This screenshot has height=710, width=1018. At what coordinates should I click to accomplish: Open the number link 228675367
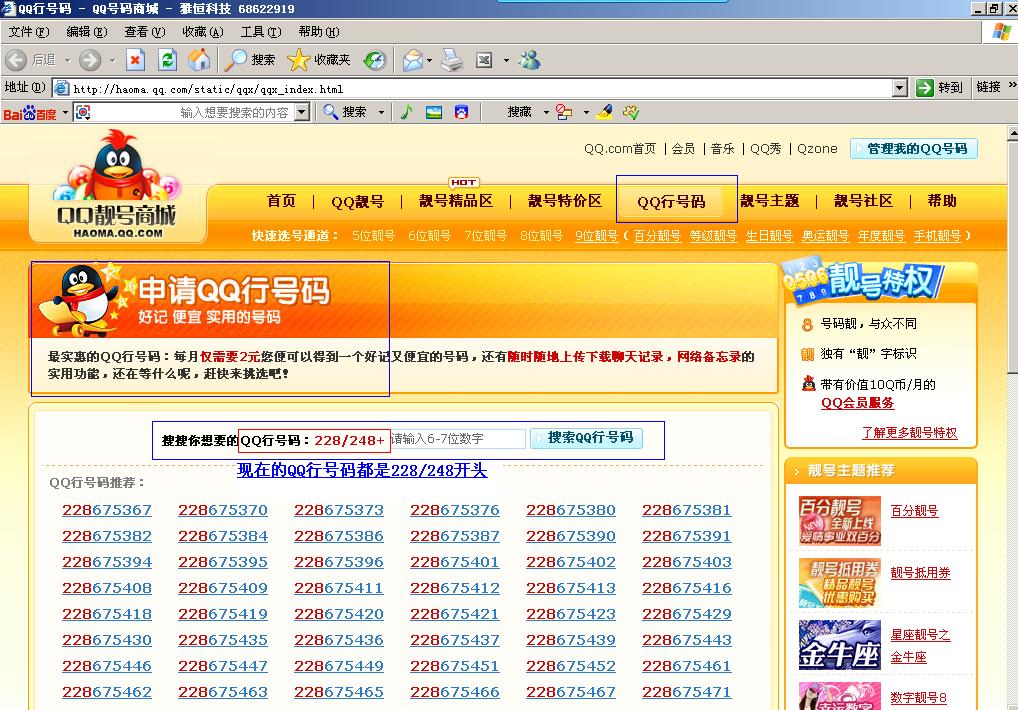tap(106, 509)
